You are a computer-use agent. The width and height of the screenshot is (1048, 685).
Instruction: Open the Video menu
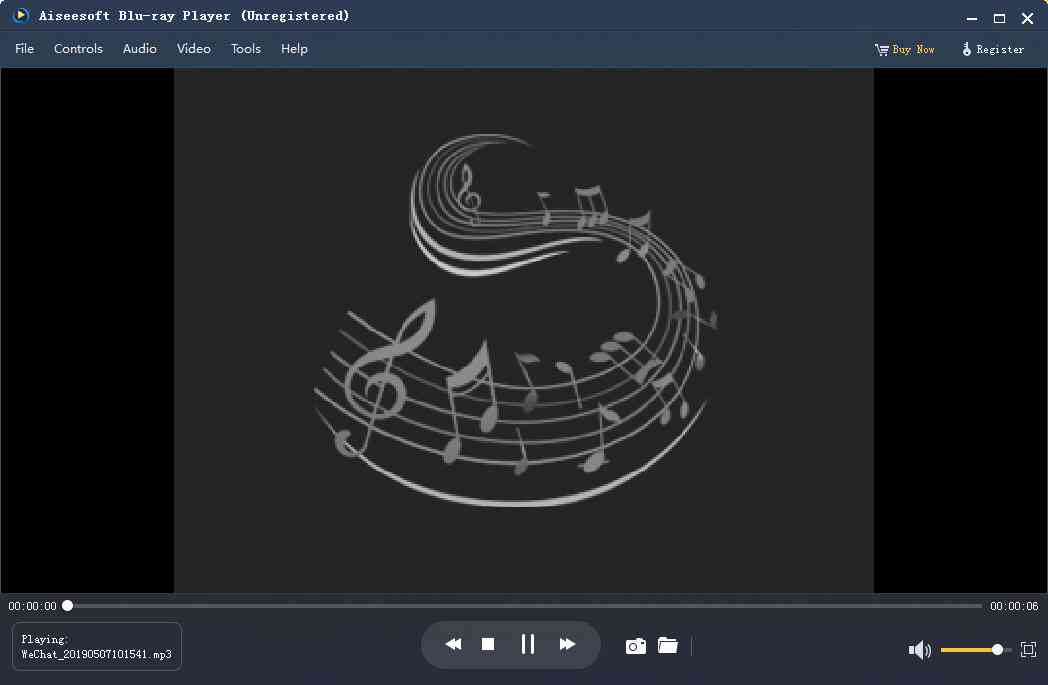(194, 49)
